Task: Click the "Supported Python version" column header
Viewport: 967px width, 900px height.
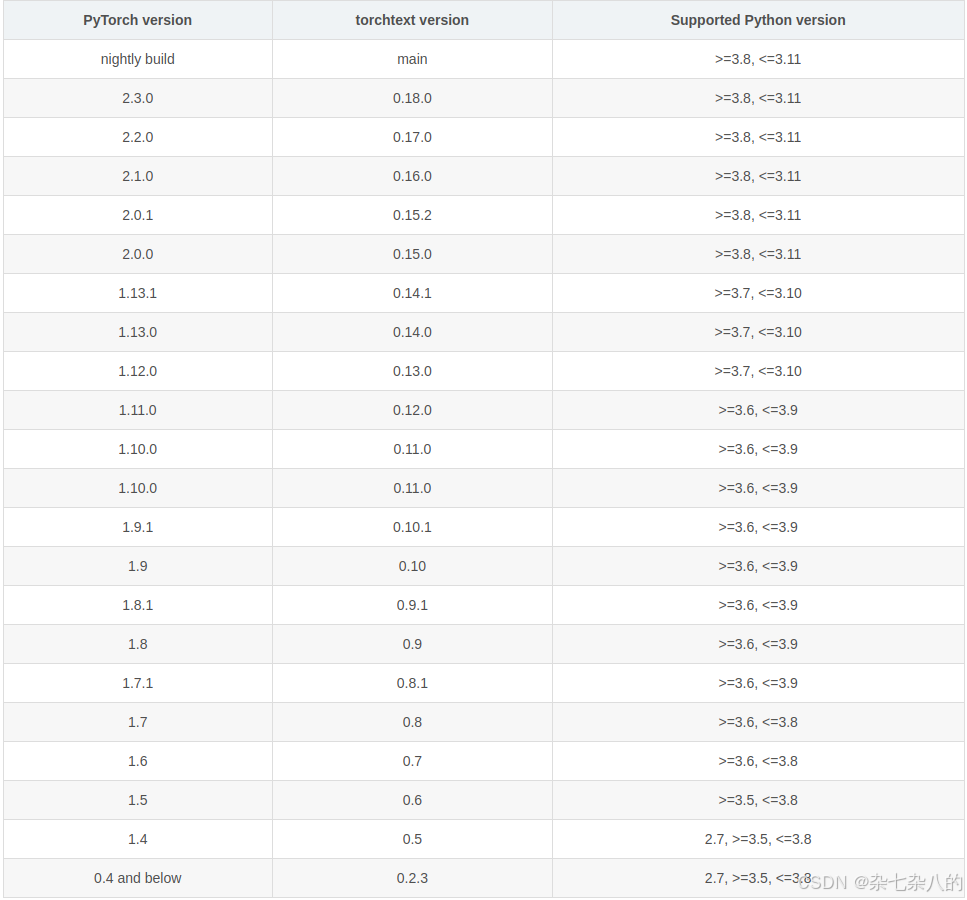Action: click(758, 20)
